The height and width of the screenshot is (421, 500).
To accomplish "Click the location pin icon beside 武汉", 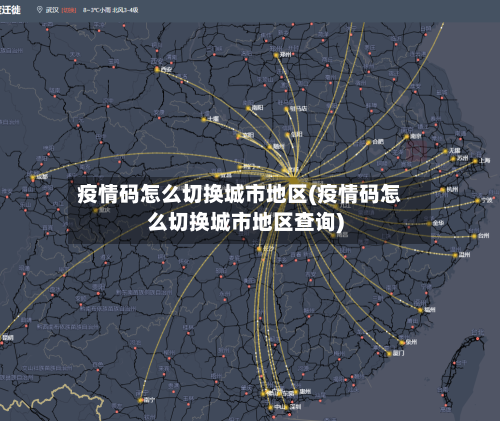I will click(x=39, y=10).
